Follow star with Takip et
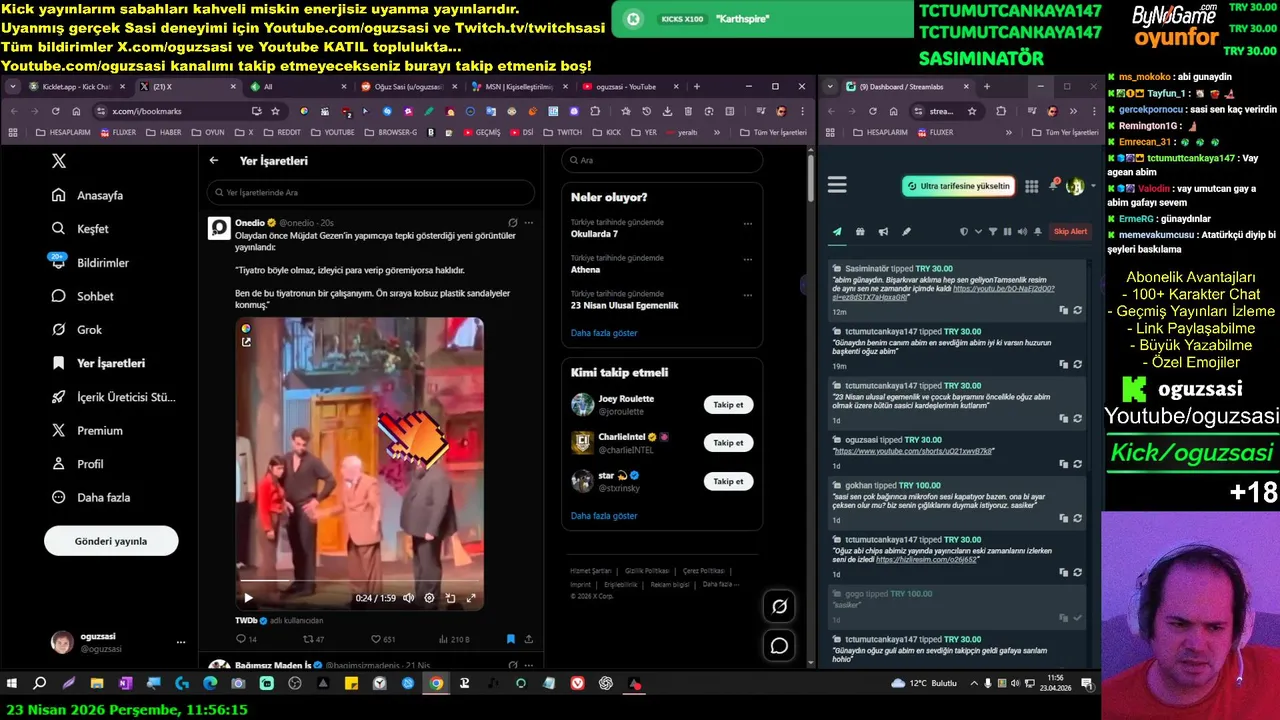 pyautogui.click(x=728, y=481)
